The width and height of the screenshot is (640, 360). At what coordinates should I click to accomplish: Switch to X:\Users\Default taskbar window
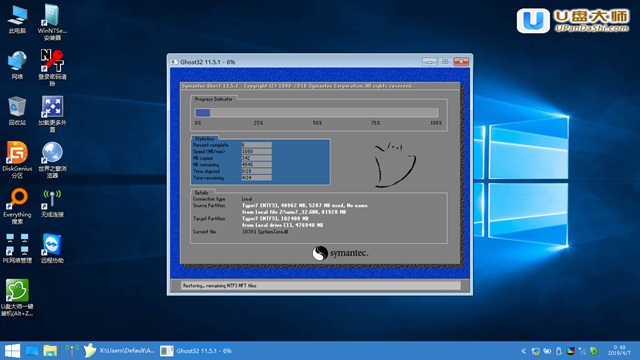pyautogui.click(x=119, y=351)
